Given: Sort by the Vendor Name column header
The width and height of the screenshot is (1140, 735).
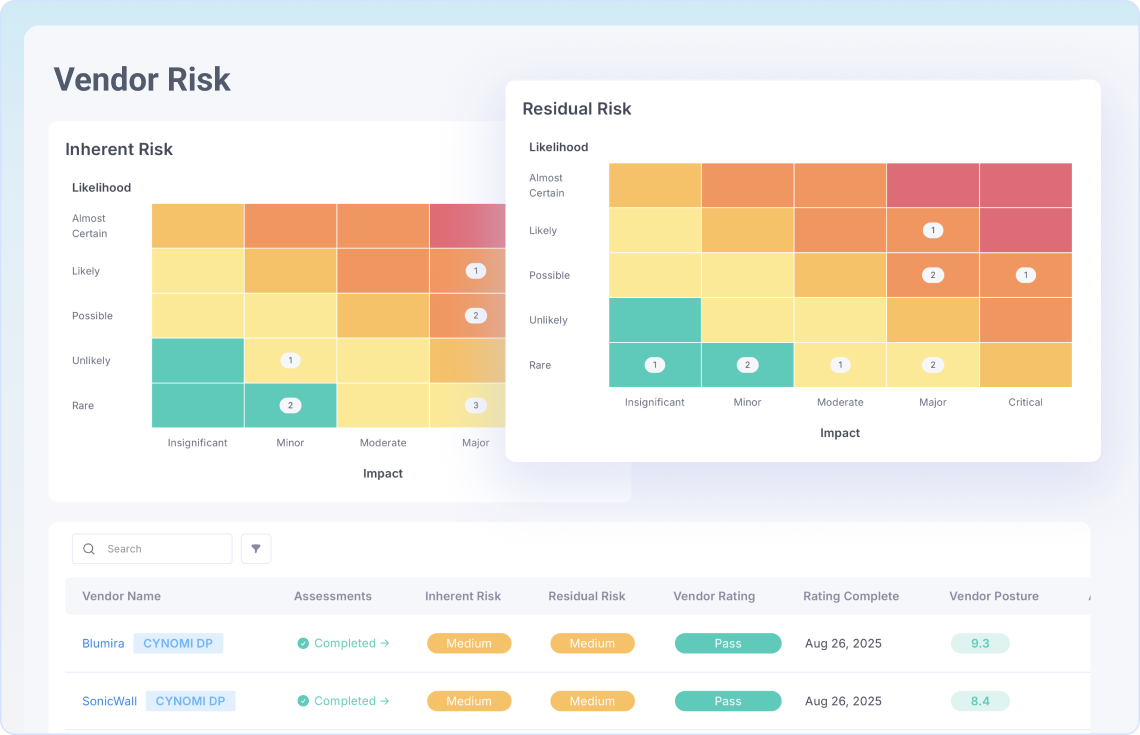Looking at the screenshot, I should [121, 596].
